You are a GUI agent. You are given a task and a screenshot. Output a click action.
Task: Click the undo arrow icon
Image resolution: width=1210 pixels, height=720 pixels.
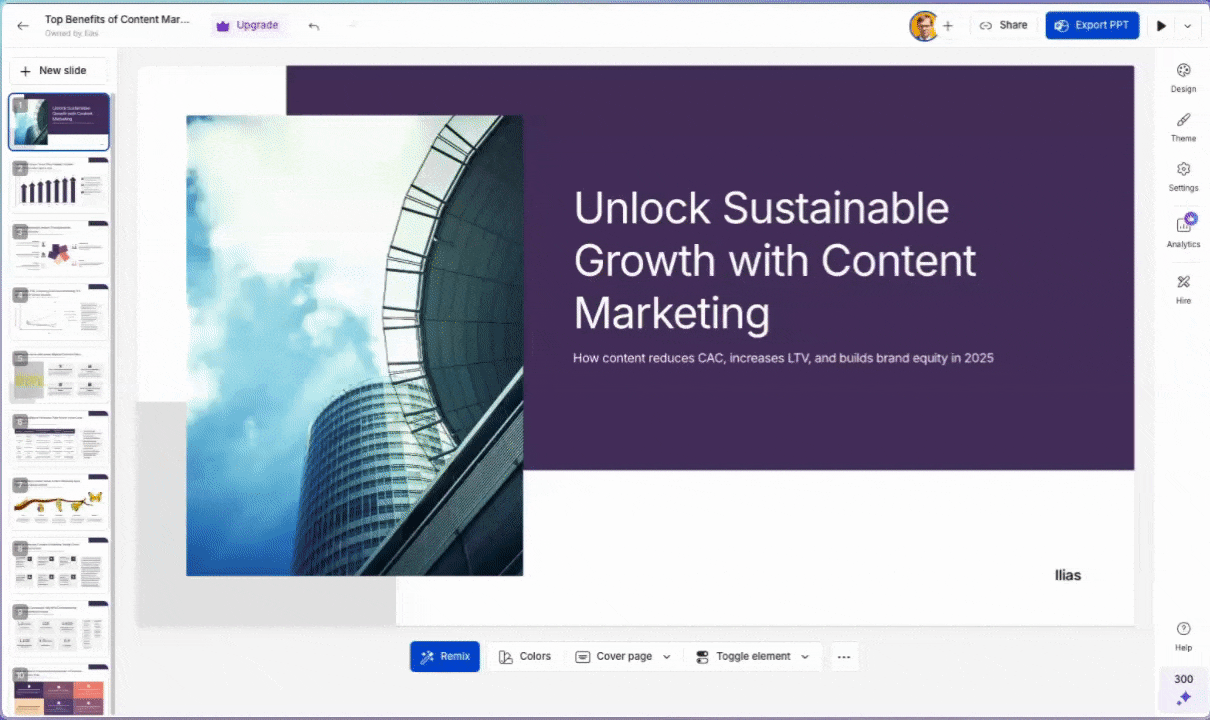coord(314,26)
